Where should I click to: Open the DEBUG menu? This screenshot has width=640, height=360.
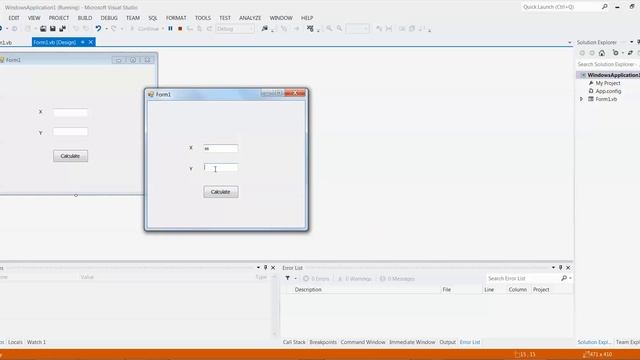(x=109, y=18)
